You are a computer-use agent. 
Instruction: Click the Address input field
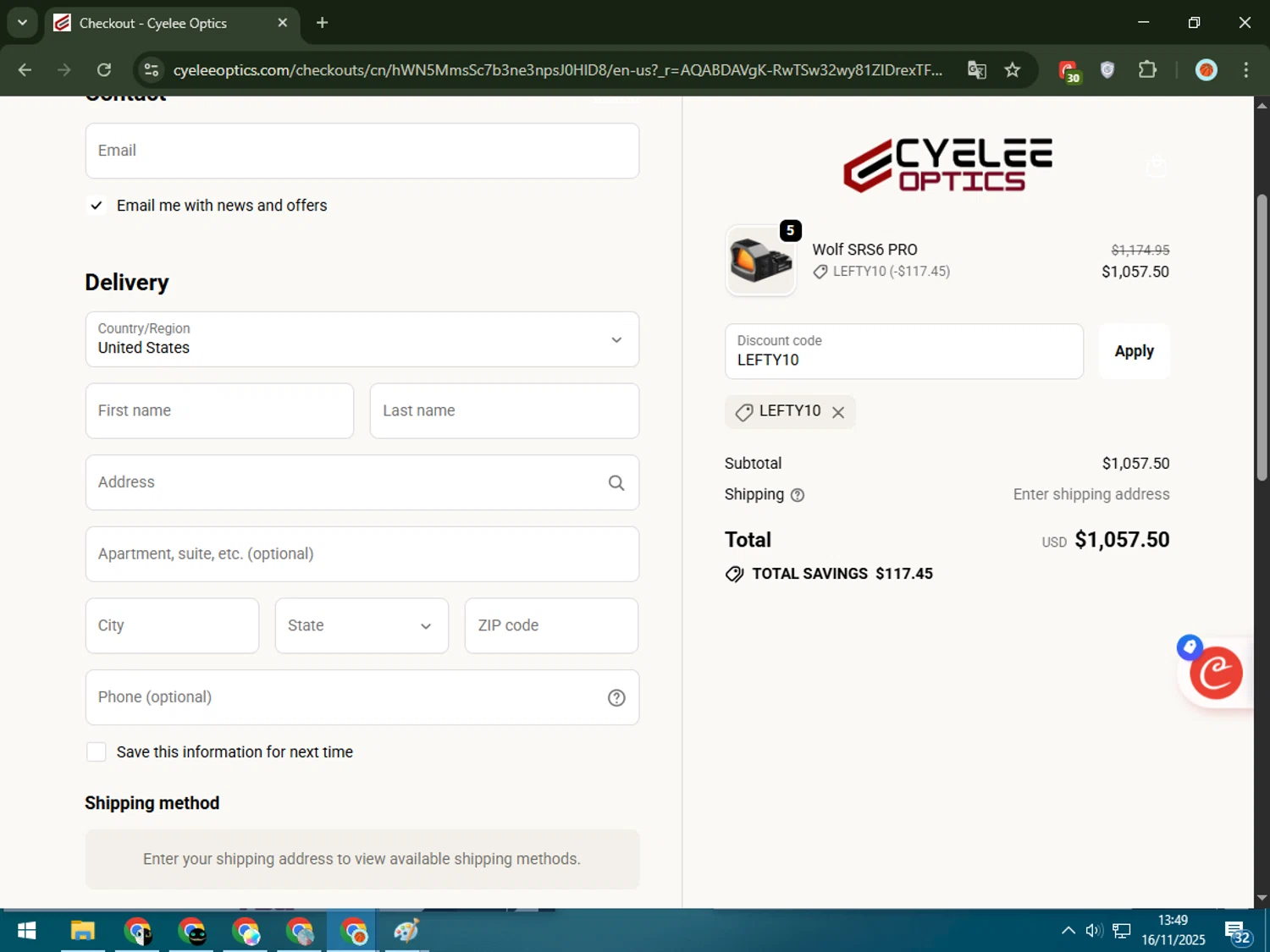coord(362,483)
